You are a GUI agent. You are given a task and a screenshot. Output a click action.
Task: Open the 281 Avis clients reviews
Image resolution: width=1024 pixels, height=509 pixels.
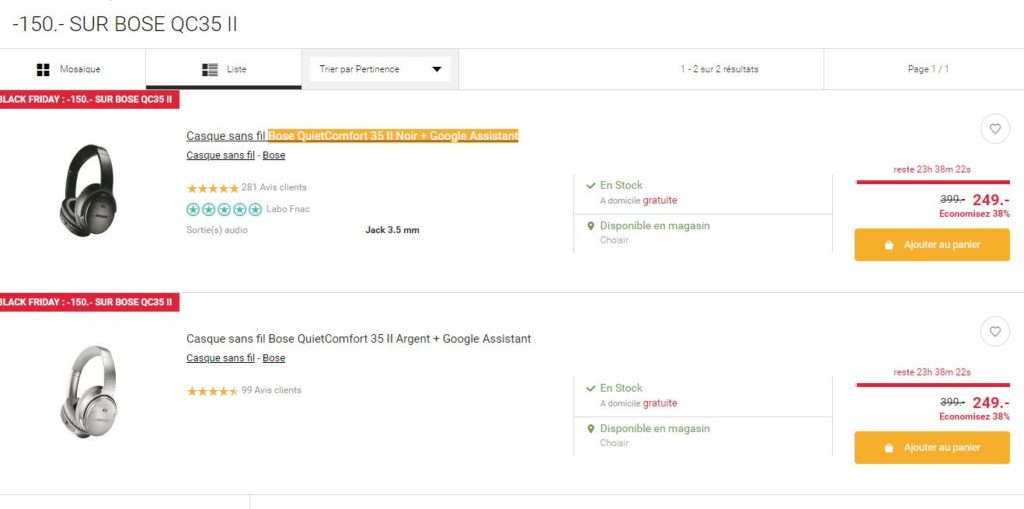coord(273,187)
